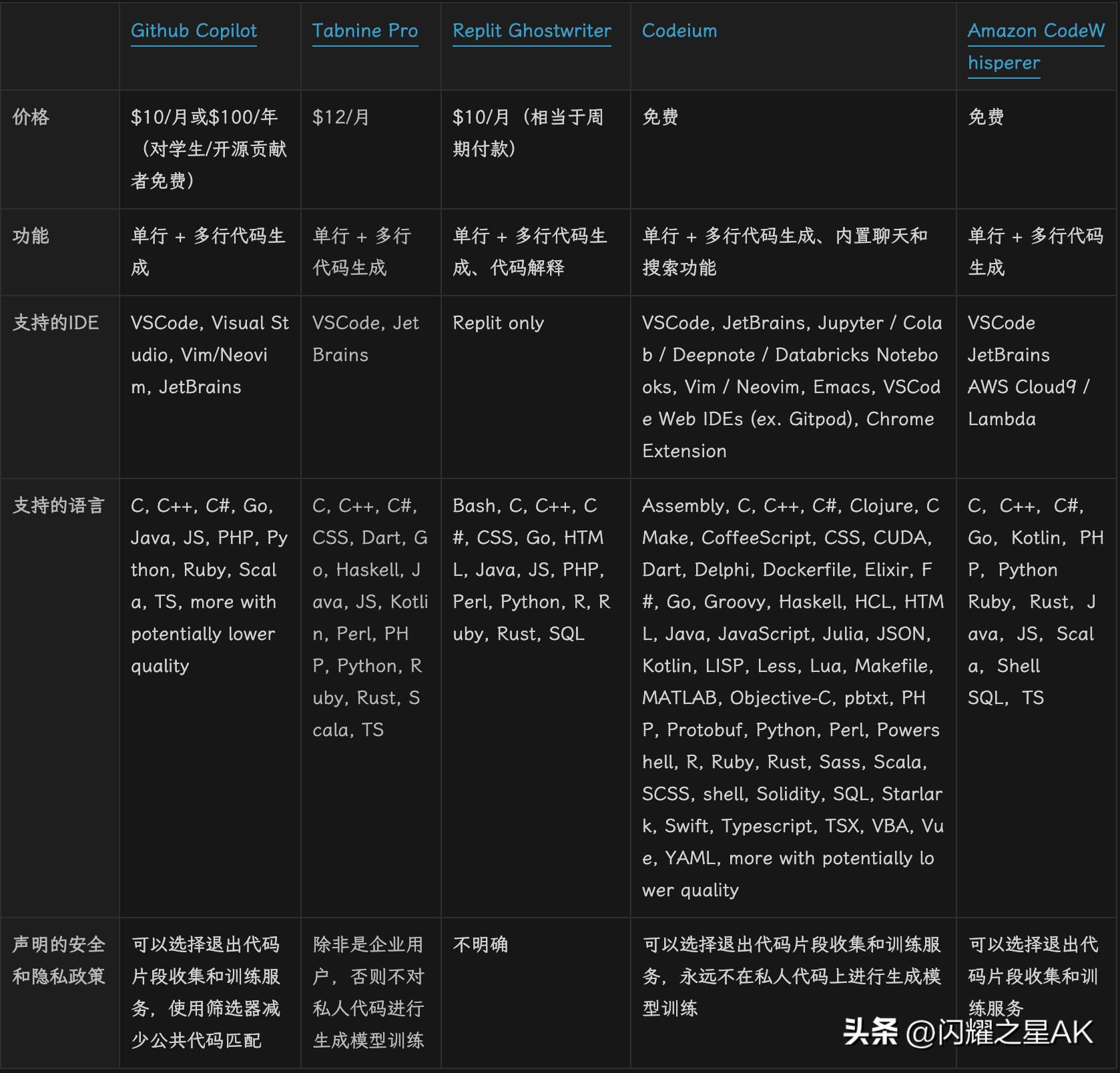
Task: Follow the Codeium link in header
Action: [679, 31]
